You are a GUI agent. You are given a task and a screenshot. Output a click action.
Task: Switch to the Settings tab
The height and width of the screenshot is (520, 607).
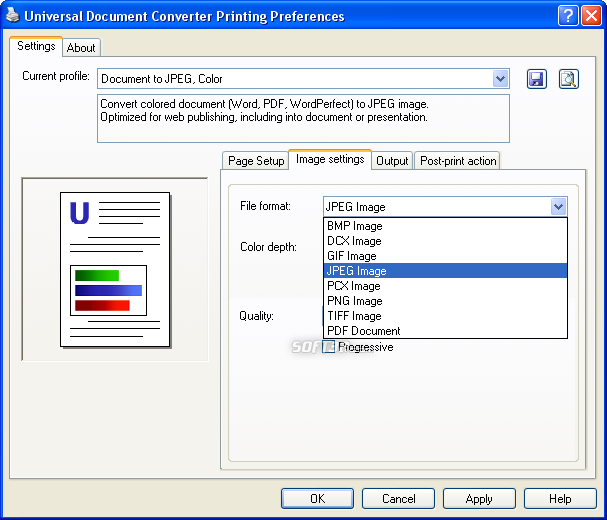(36, 46)
